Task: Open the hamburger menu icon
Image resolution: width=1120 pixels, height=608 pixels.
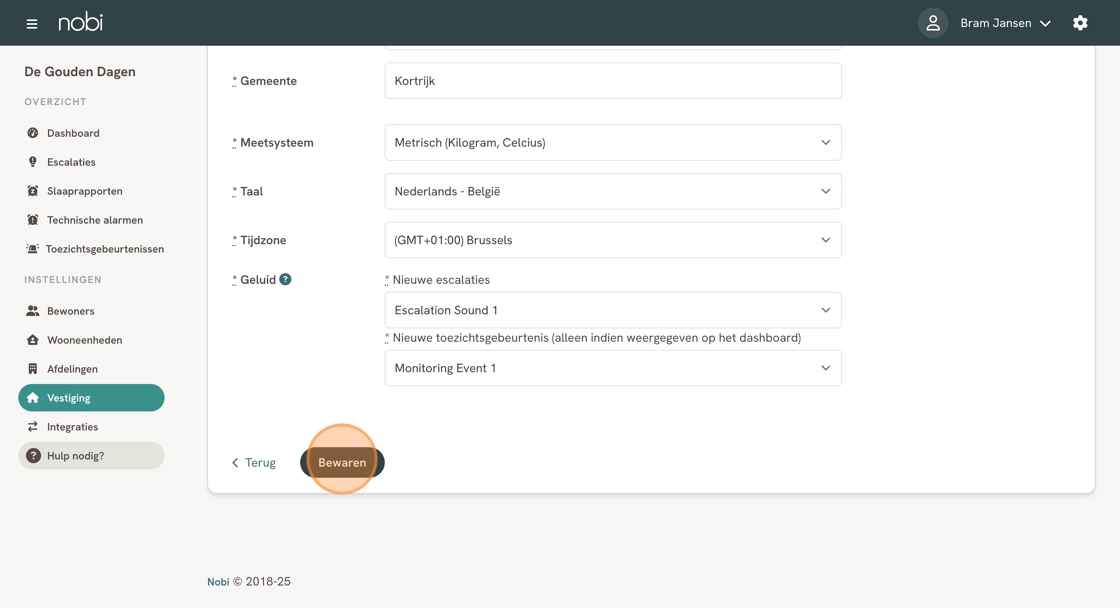Action: click(32, 23)
